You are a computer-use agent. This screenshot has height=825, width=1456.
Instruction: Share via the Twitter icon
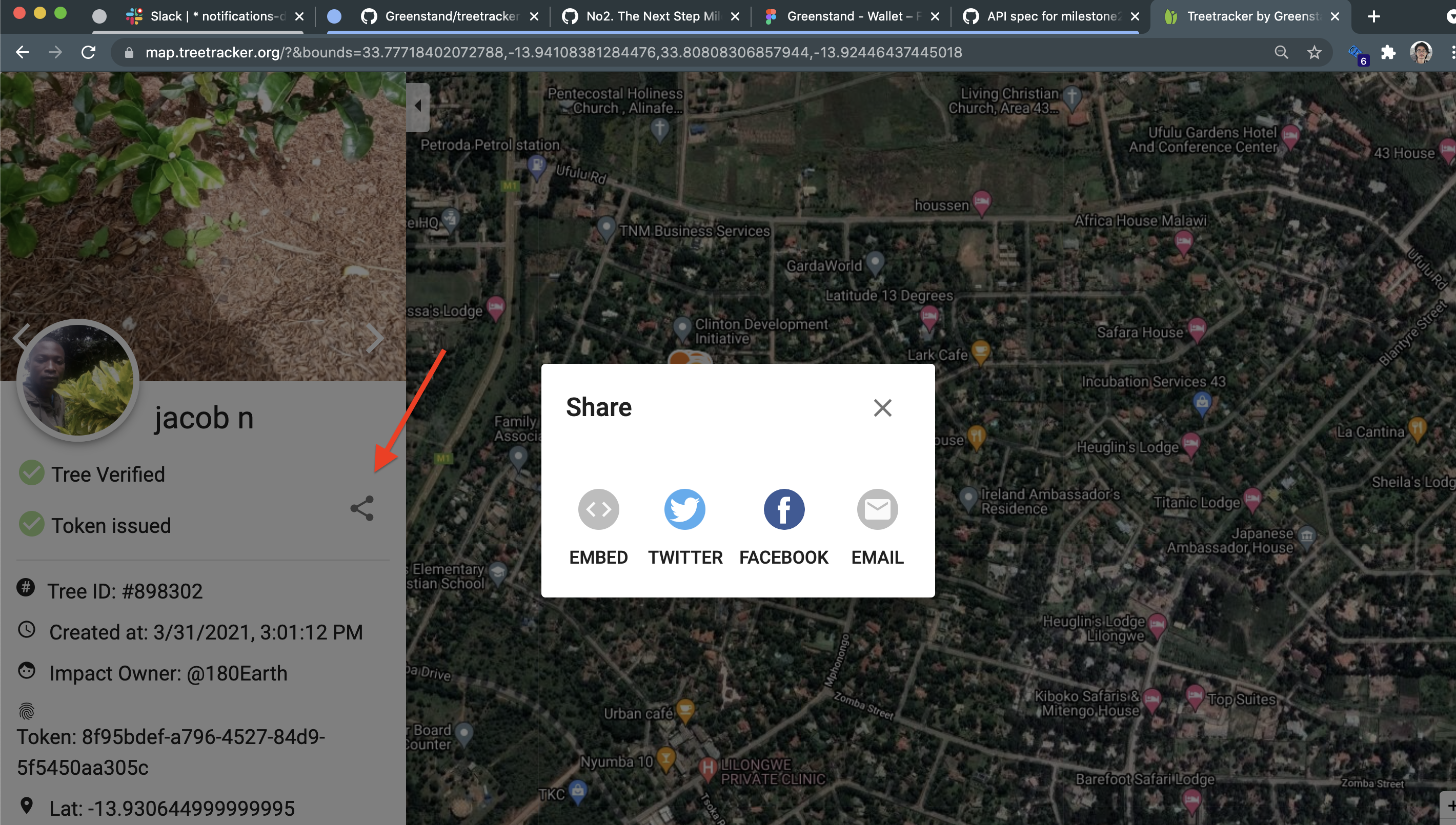tap(684, 509)
